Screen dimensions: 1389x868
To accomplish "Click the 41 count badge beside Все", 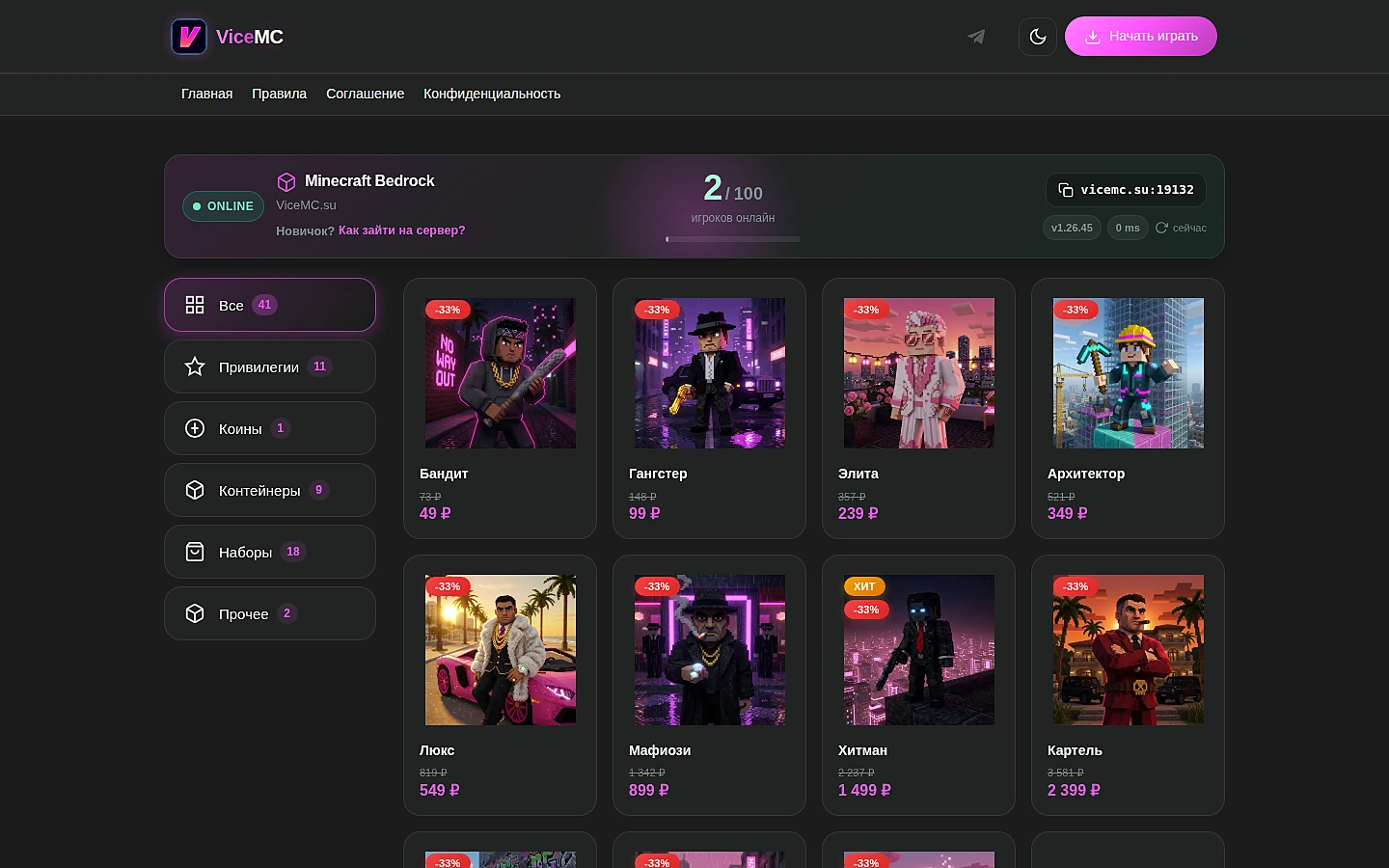I will pyautogui.click(x=264, y=305).
